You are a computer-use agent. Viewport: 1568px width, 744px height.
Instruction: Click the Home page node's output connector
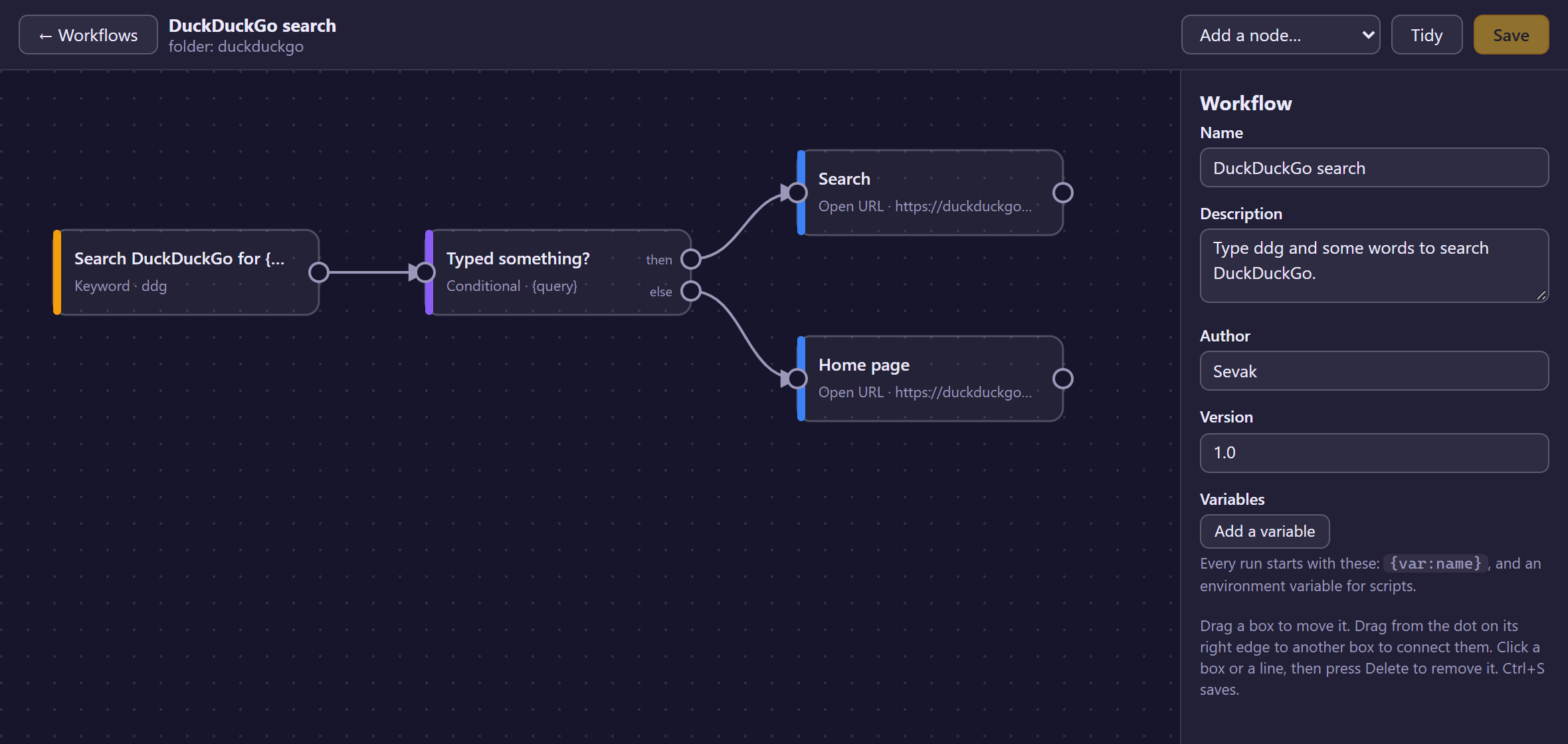click(x=1063, y=379)
